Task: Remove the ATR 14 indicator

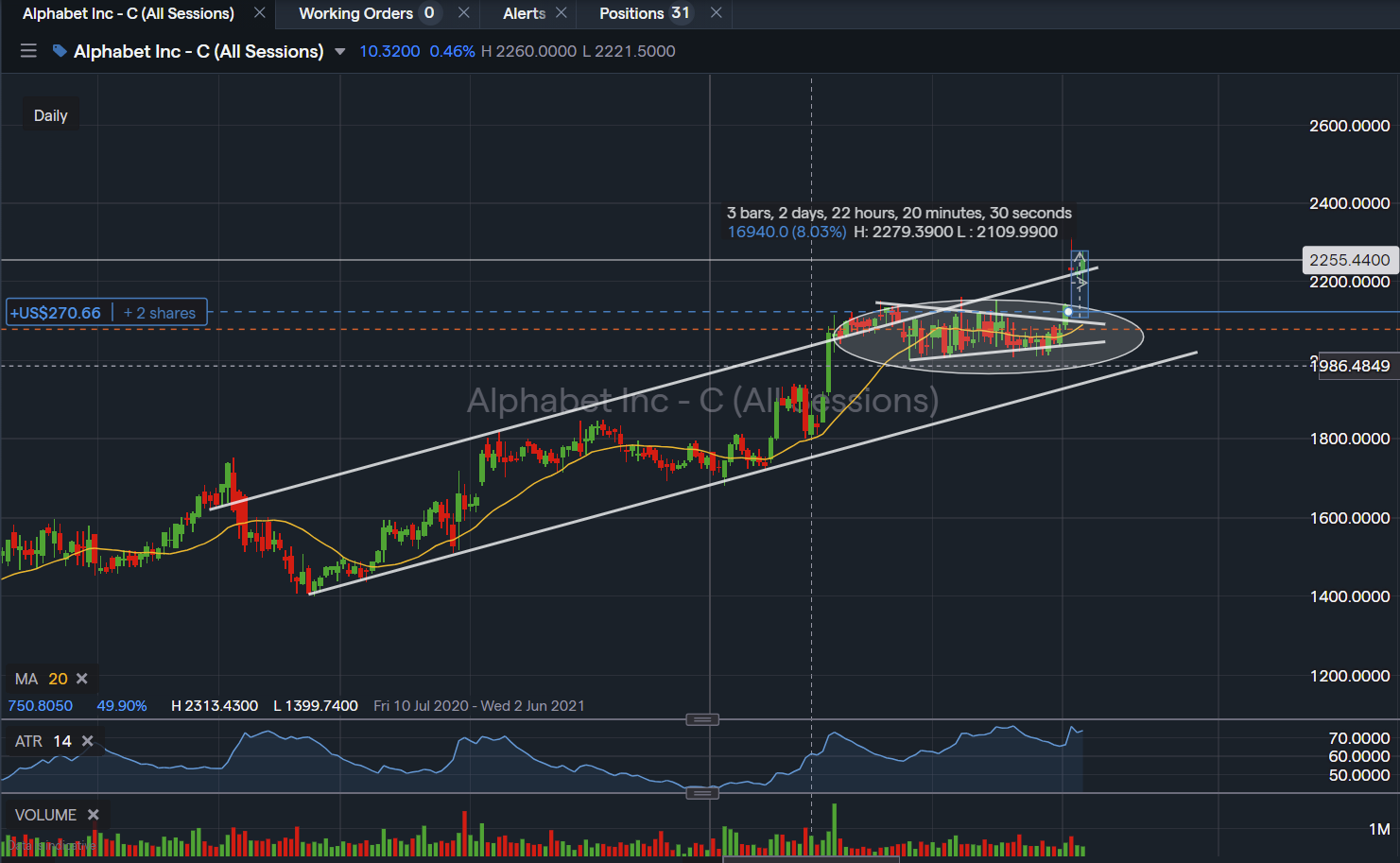Action: point(88,741)
